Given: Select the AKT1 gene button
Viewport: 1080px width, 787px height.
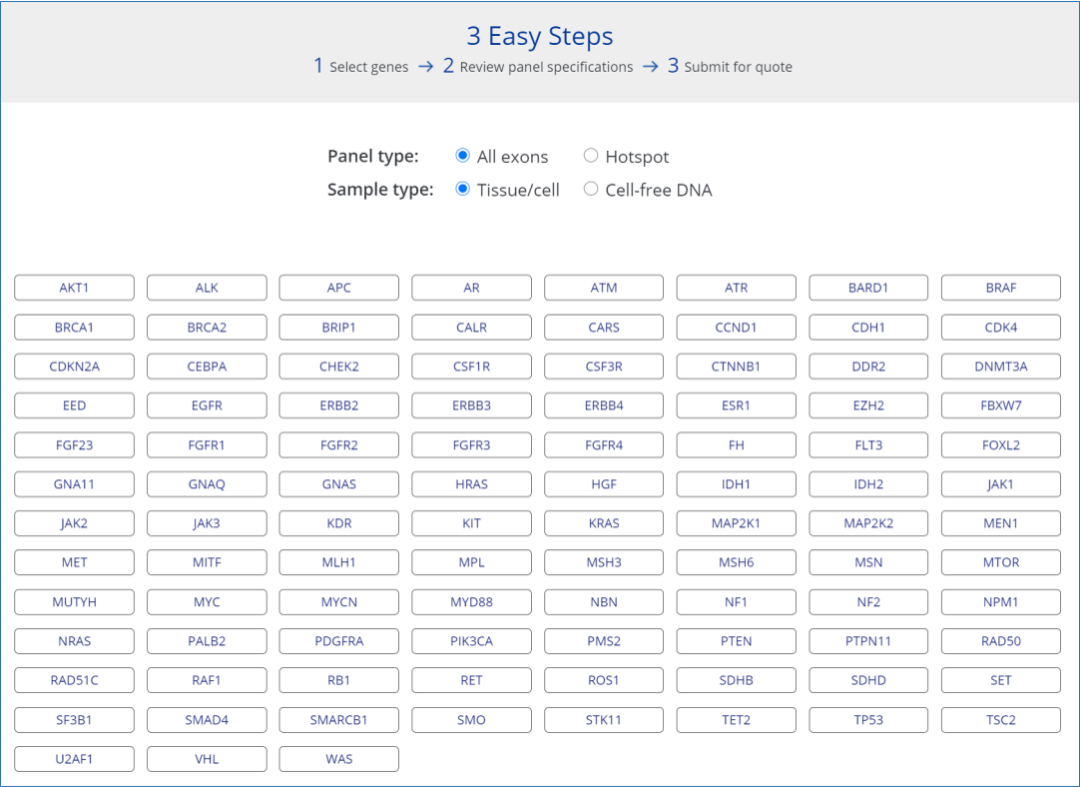Looking at the screenshot, I should click(74, 288).
